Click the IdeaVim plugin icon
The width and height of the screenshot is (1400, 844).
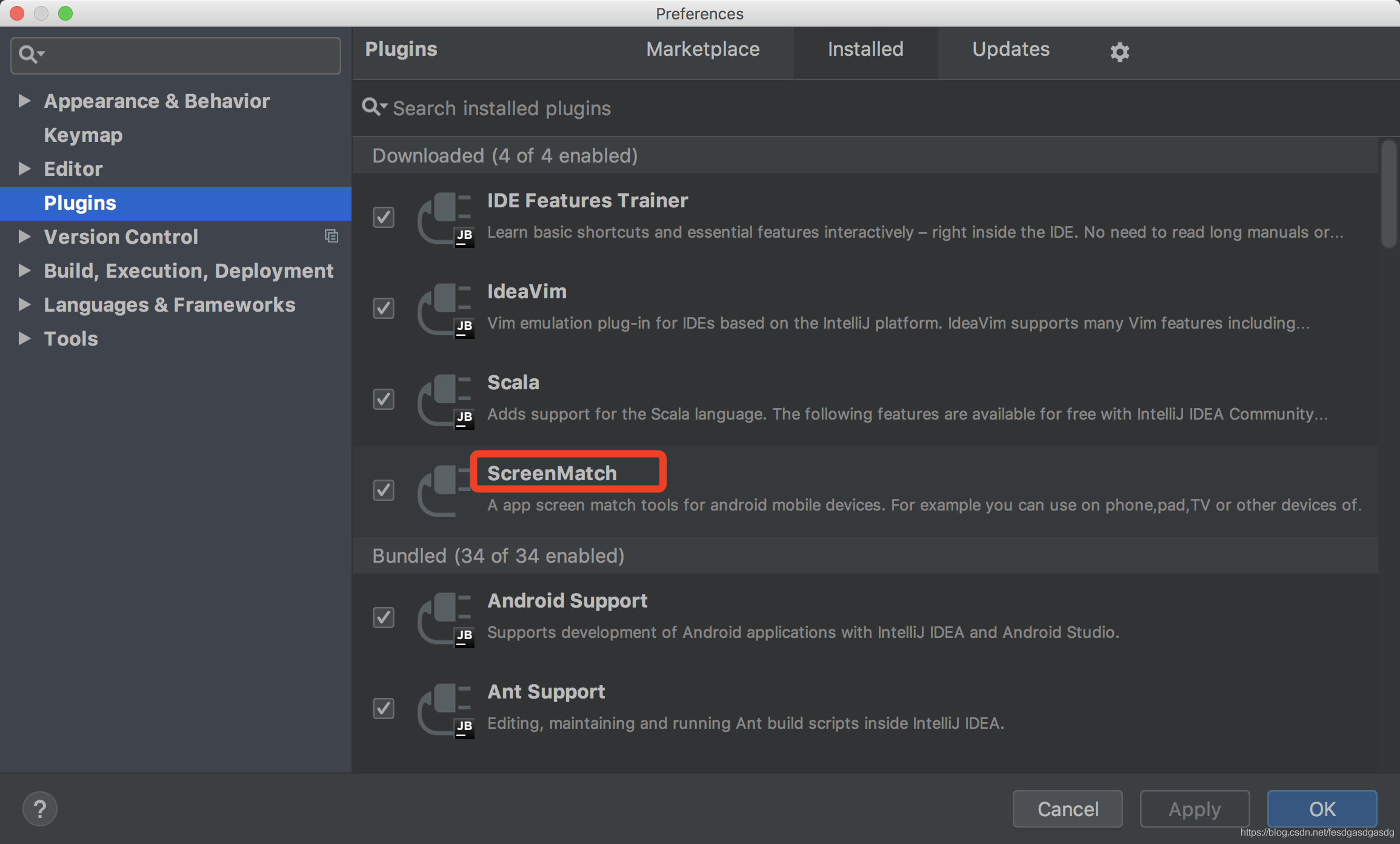pyautogui.click(x=445, y=309)
